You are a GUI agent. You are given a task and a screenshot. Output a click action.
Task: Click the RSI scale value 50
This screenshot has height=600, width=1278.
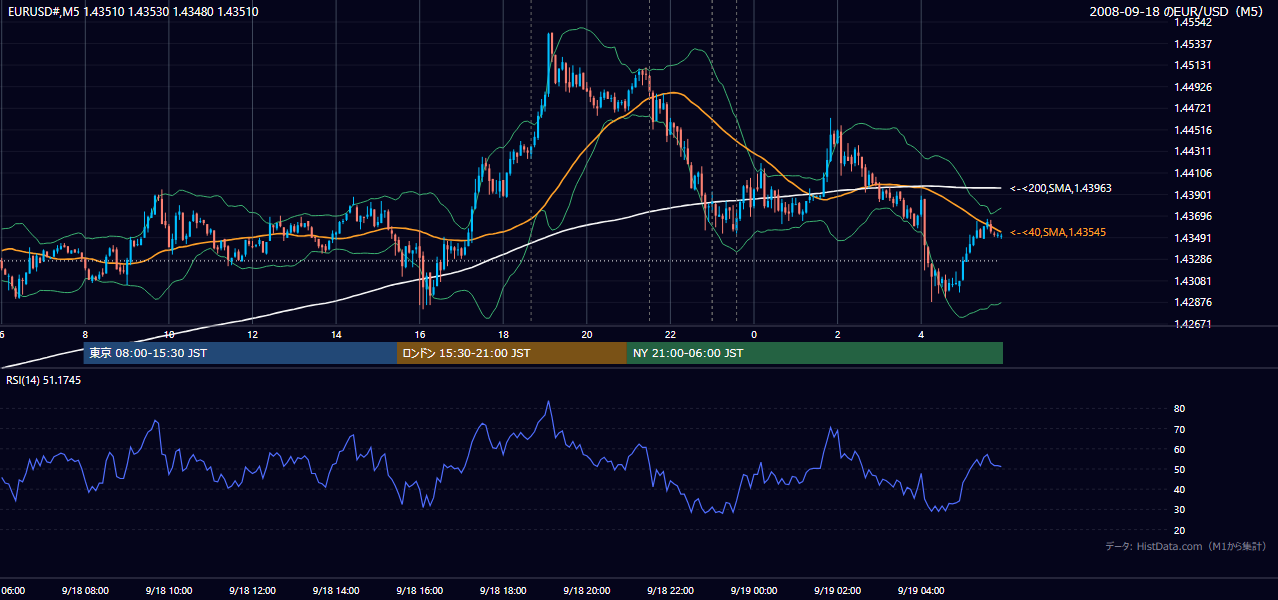1180,470
